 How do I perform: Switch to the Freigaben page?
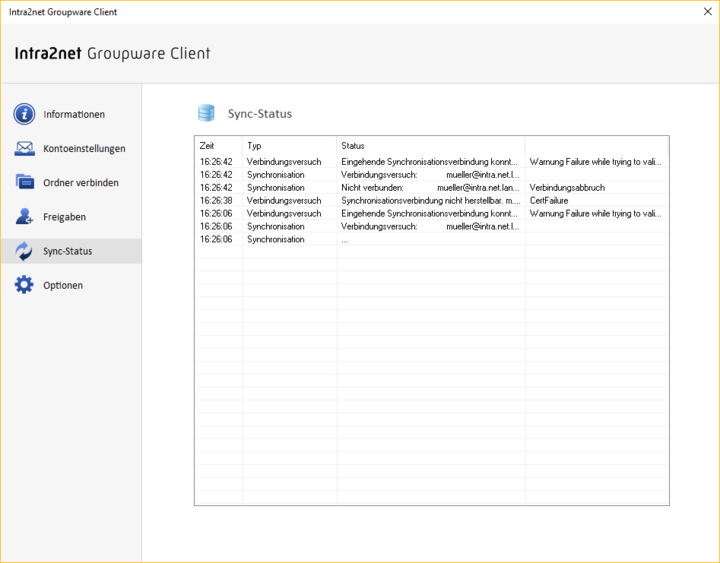(x=64, y=217)
